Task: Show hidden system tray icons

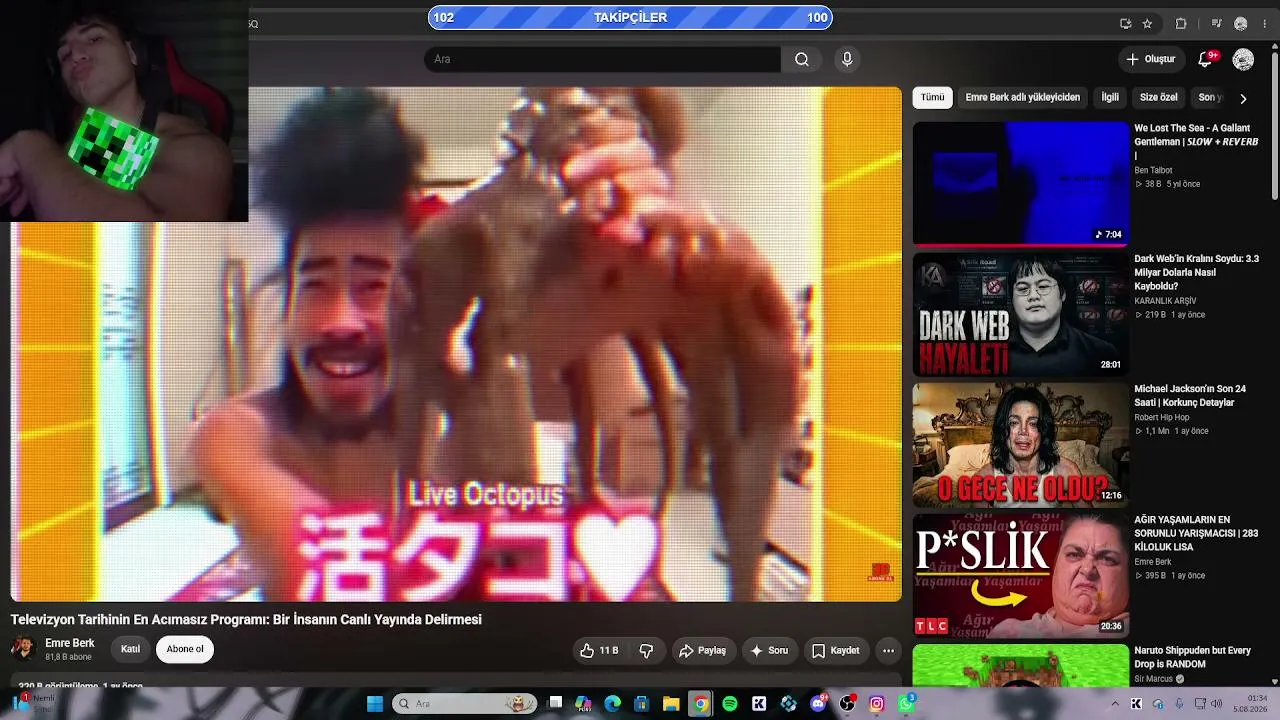Action: pos(1115,704)
